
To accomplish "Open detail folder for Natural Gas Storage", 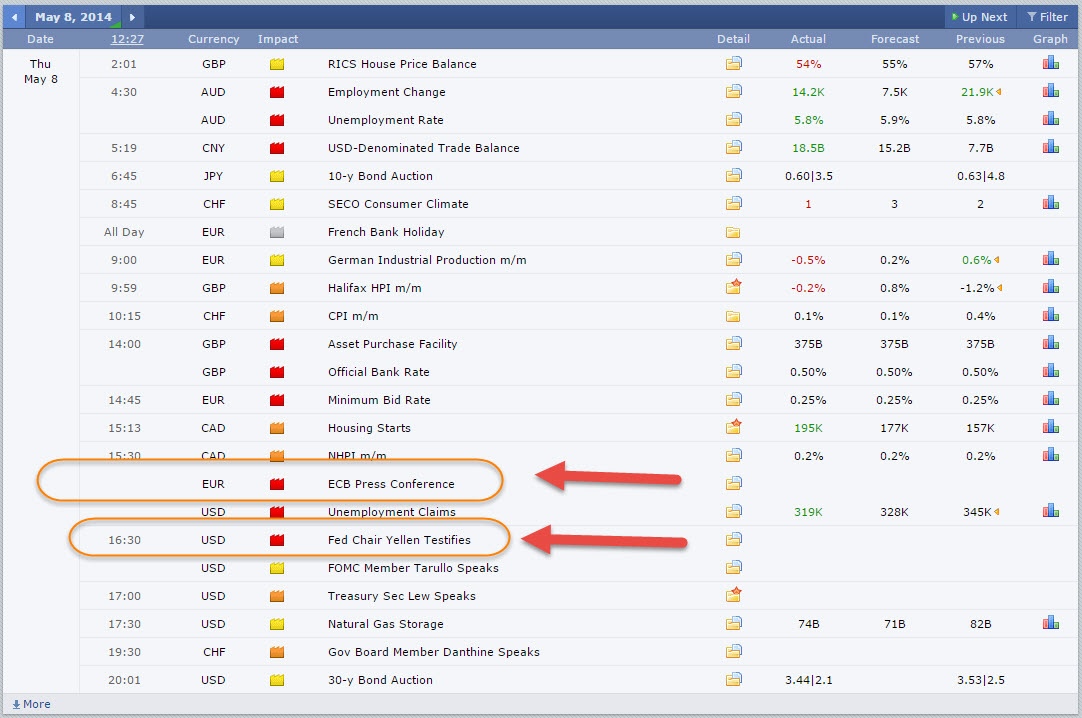I will 734,624.
